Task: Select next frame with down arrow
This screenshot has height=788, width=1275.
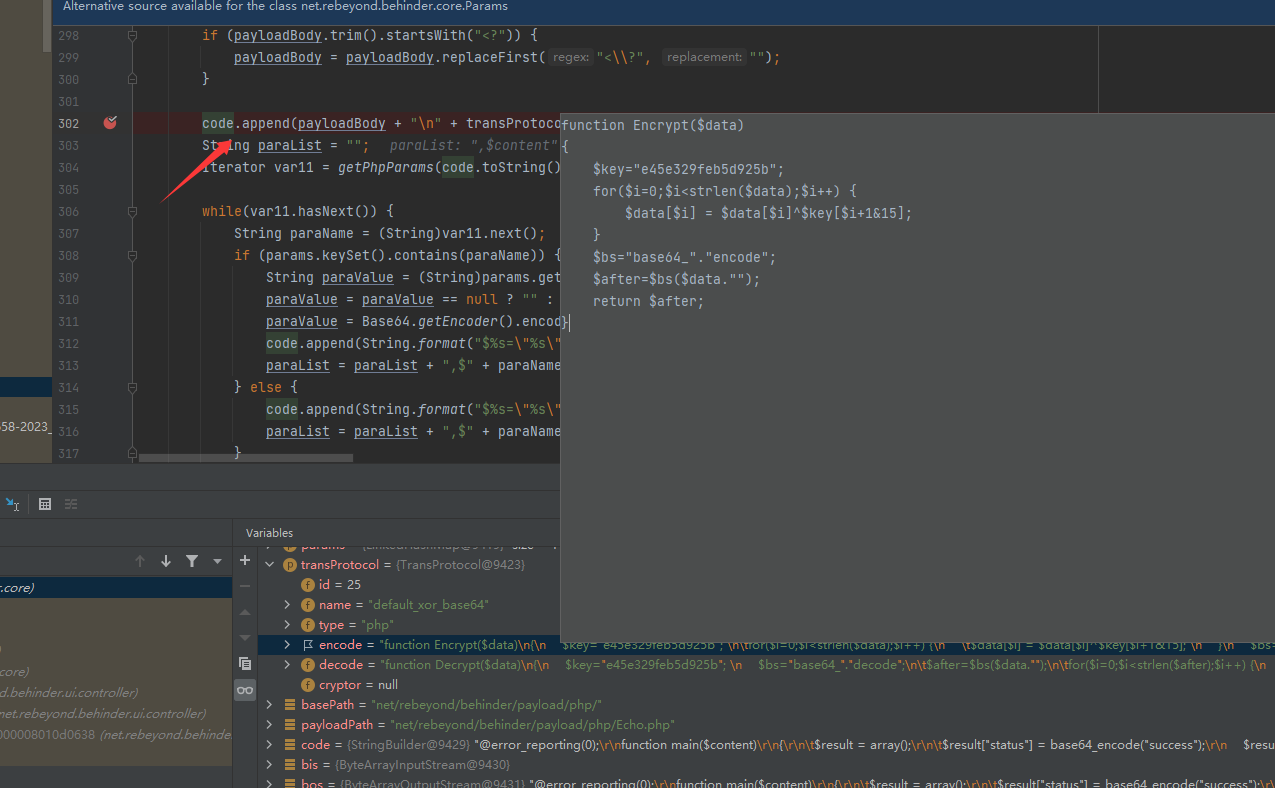Action: [x=166, y=561]
